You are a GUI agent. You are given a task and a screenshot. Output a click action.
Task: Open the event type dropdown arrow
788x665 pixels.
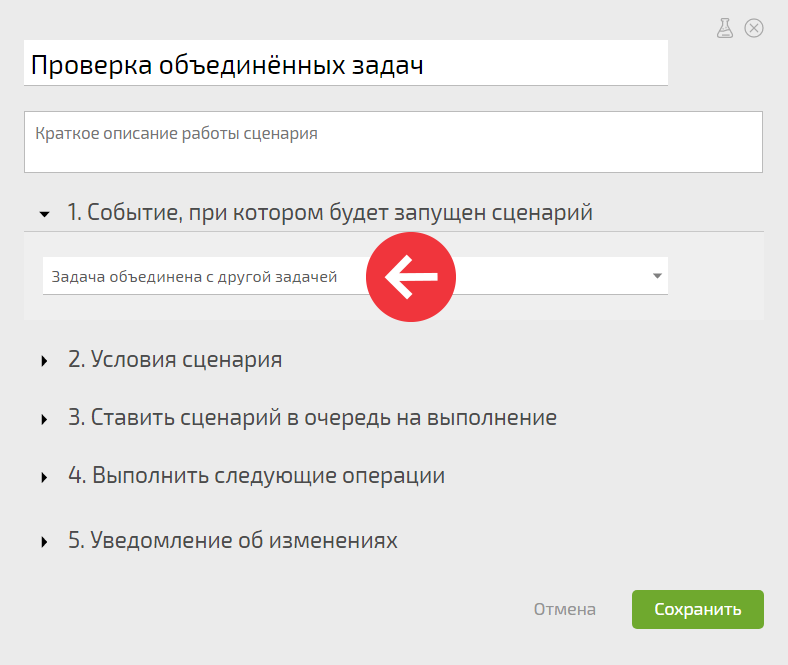[x=657, y=275]
